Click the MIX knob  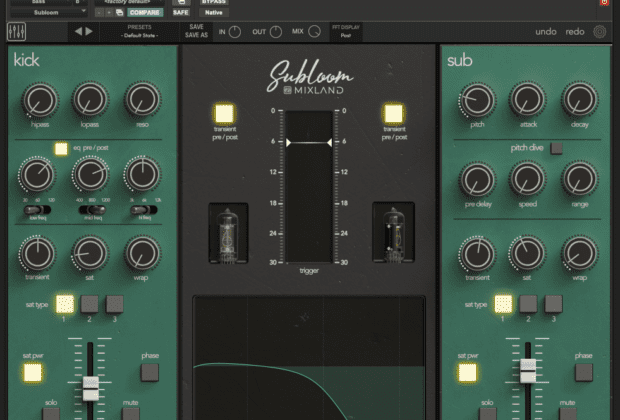[314, 32]
